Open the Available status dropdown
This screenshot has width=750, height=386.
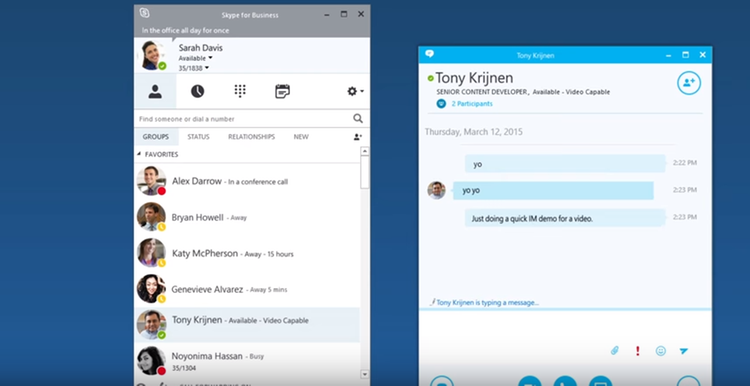[196, 58]
